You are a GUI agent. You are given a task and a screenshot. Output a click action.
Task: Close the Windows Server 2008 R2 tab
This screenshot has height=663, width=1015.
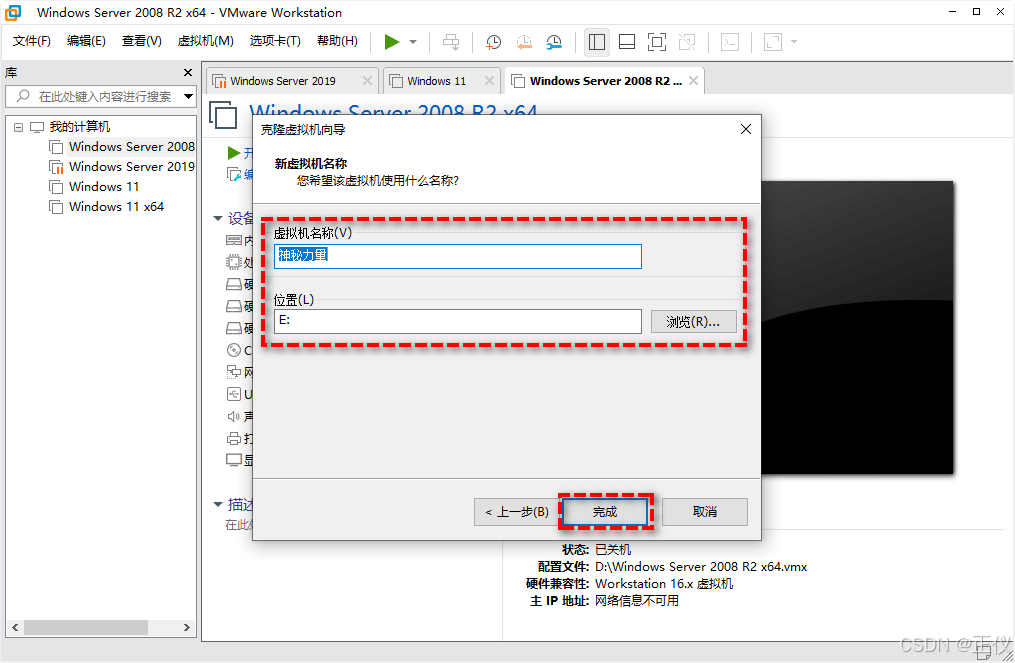point(693,80)
